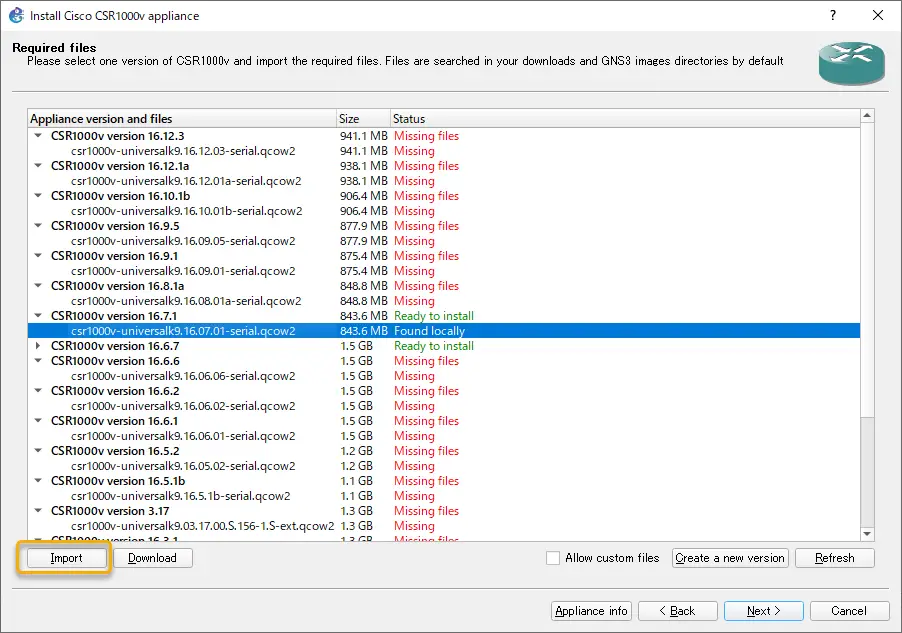Sort by the Size column header
This screenshot has width=902, height=633.
364,119
